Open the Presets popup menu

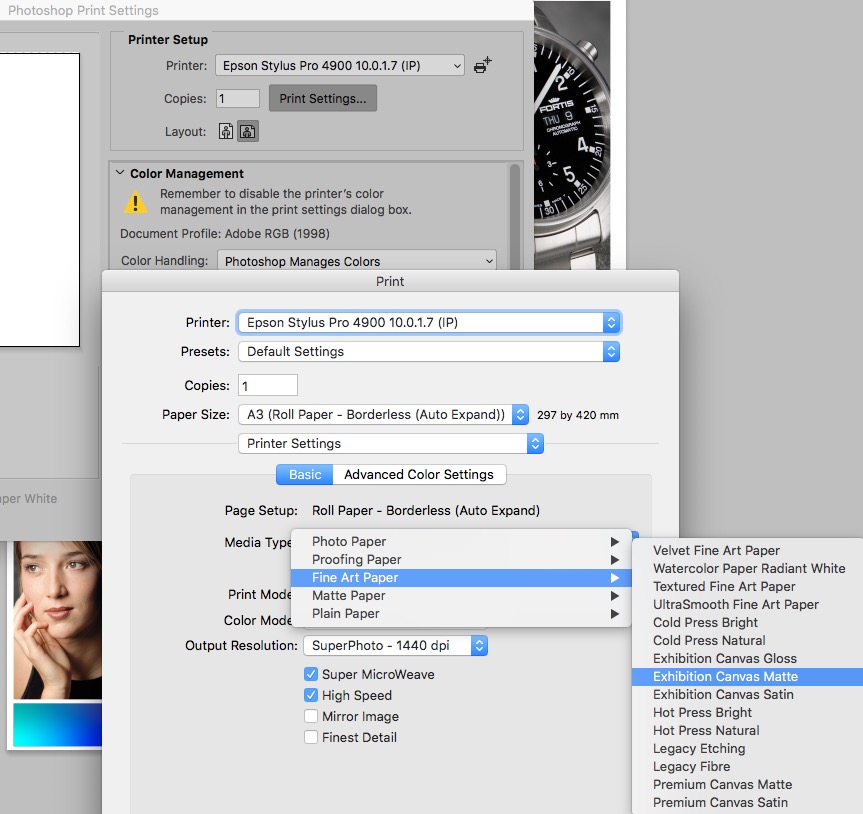[x=429, y=352]
